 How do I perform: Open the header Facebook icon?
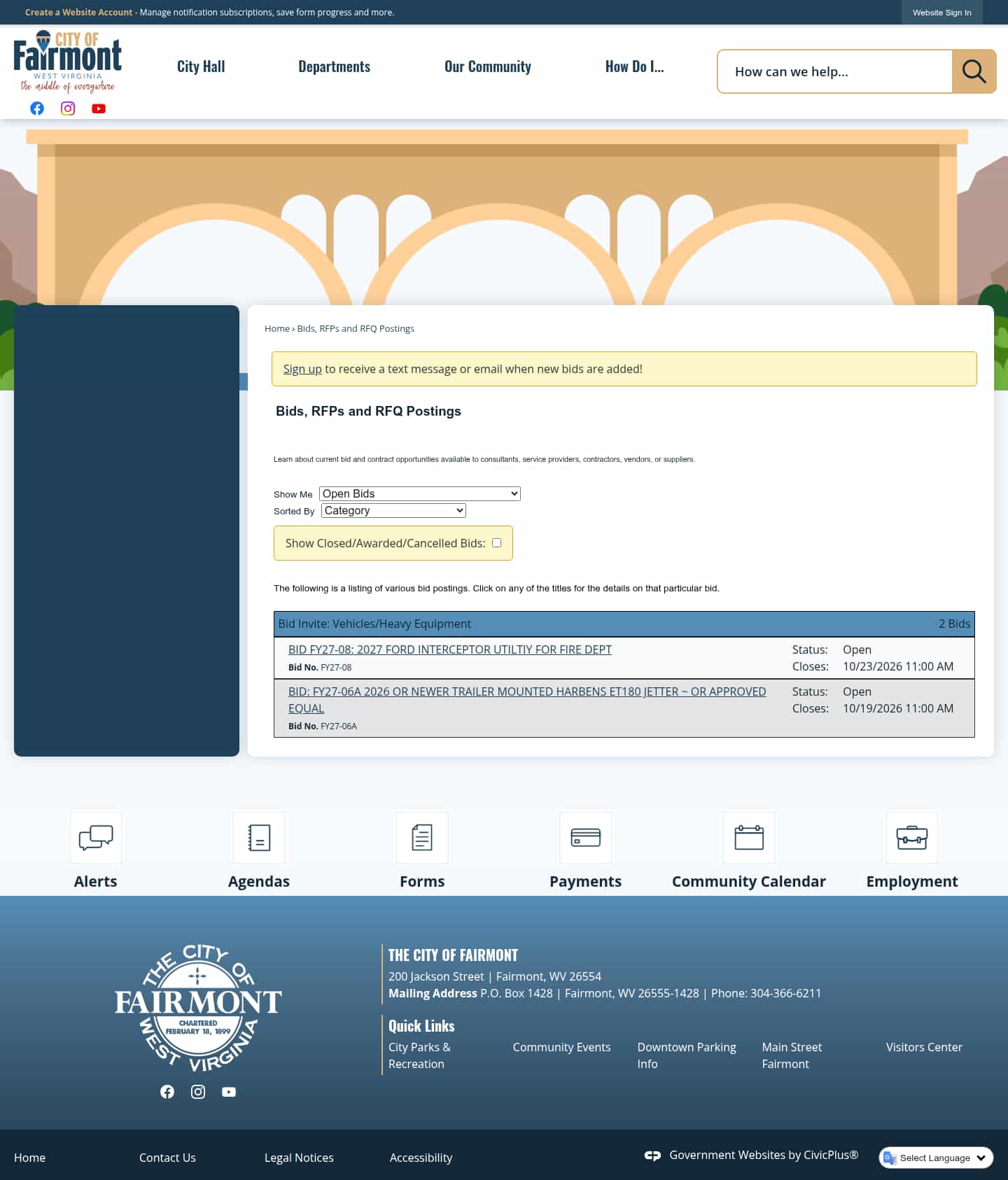pyautogui.click(x=37, y=108)
